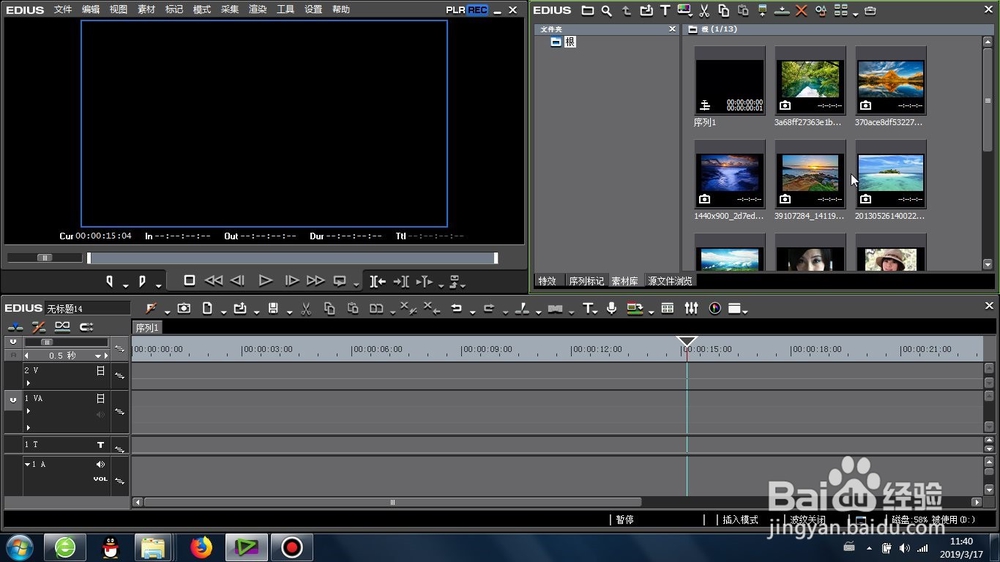Click fast forward in player controls

315,281
